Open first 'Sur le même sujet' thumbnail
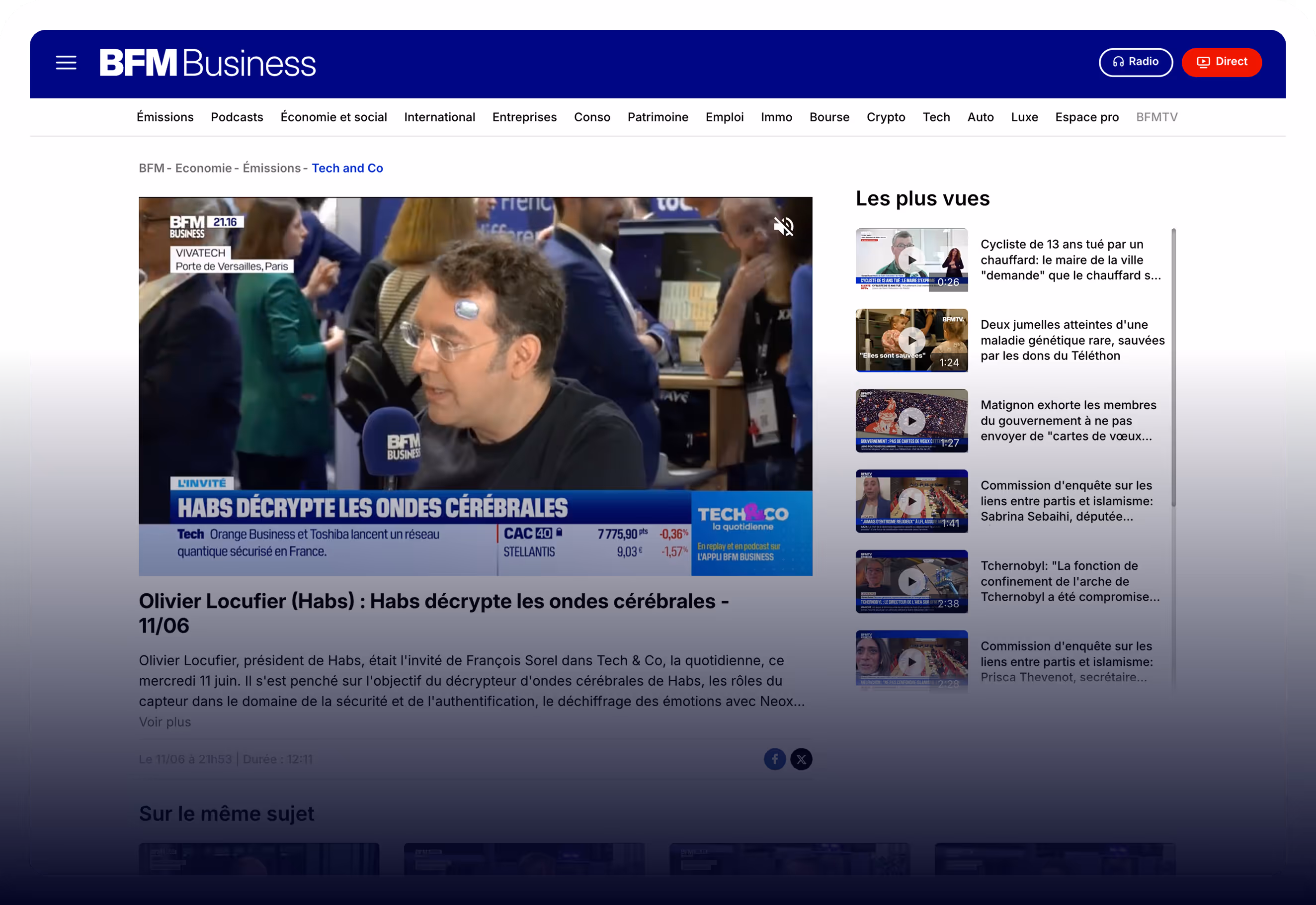 259,868
